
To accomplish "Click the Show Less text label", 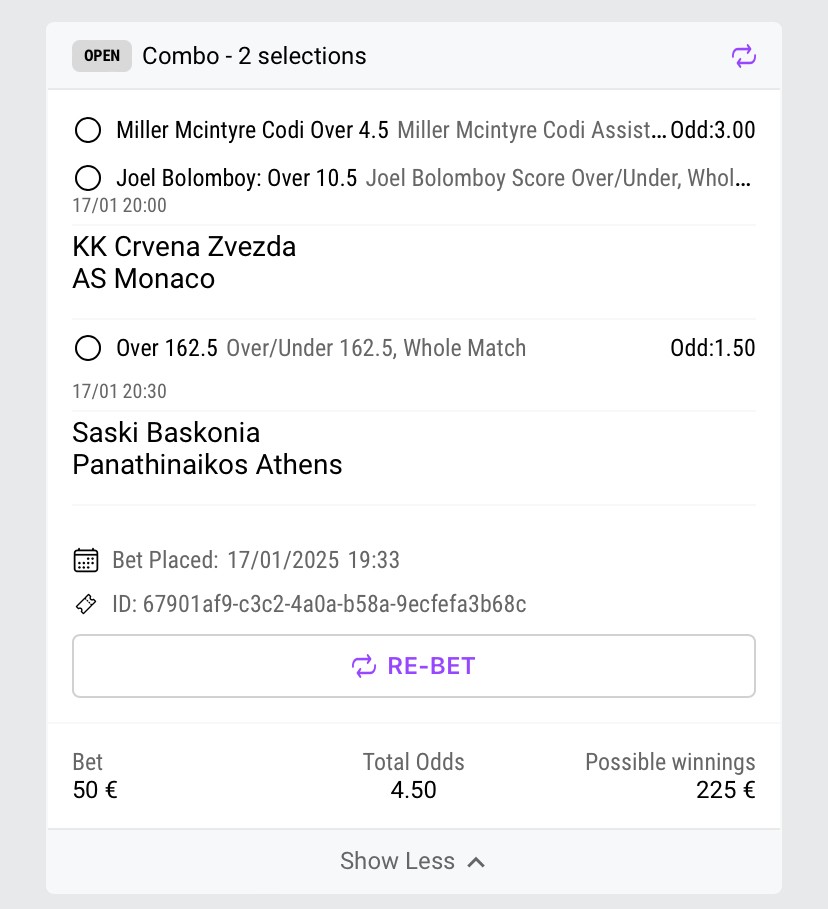I will tap(397, 861).
